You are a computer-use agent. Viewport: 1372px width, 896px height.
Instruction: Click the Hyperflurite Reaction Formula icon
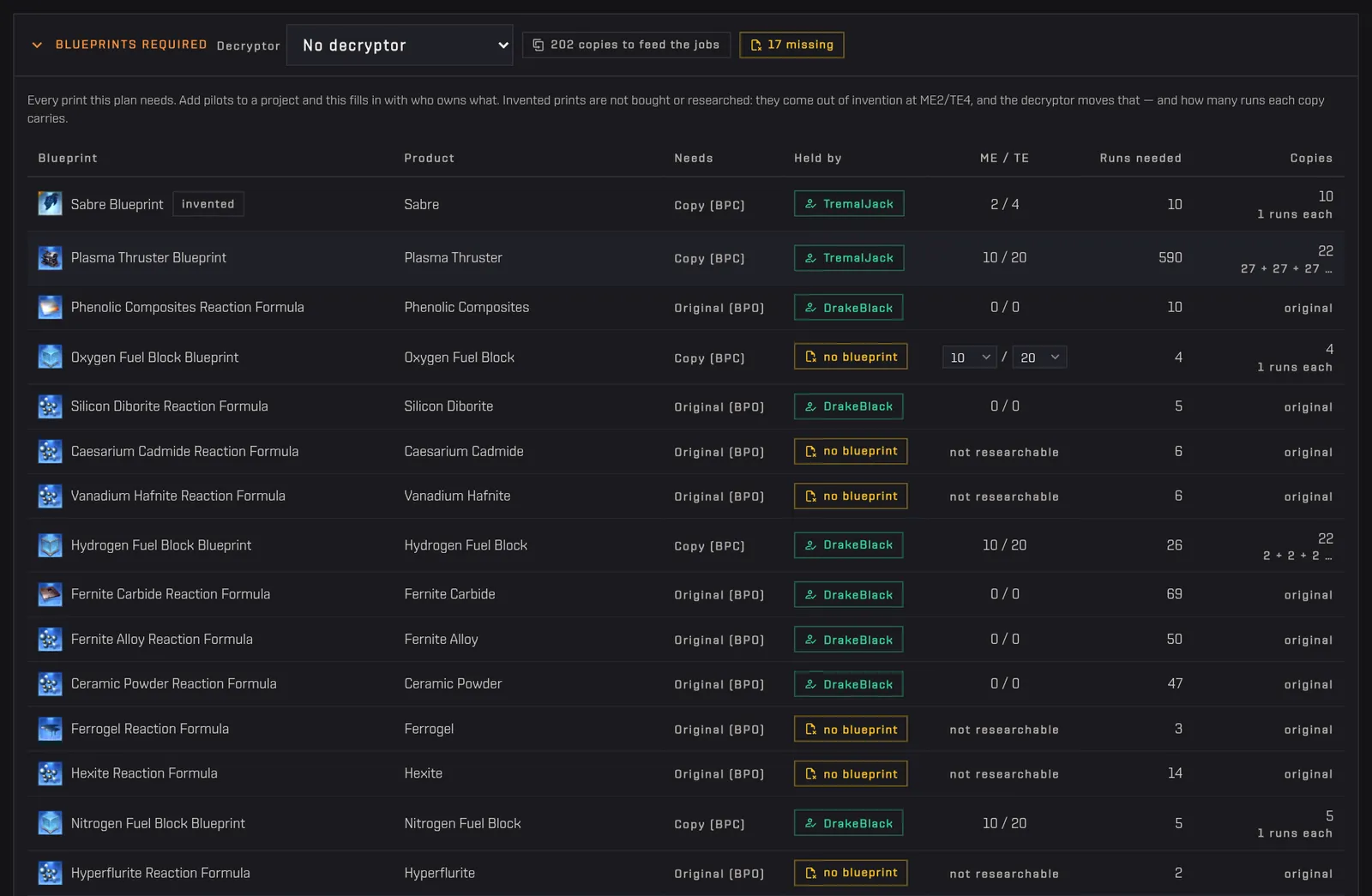click(50, 873)
